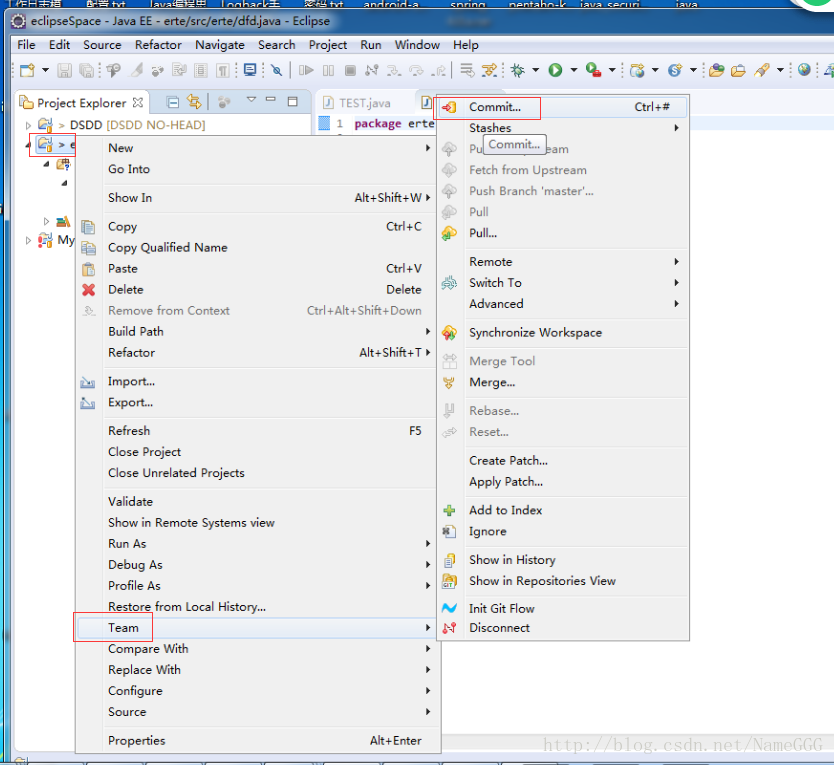Open the Navigate menu
The image size is (834, 765).
[220, 45]
